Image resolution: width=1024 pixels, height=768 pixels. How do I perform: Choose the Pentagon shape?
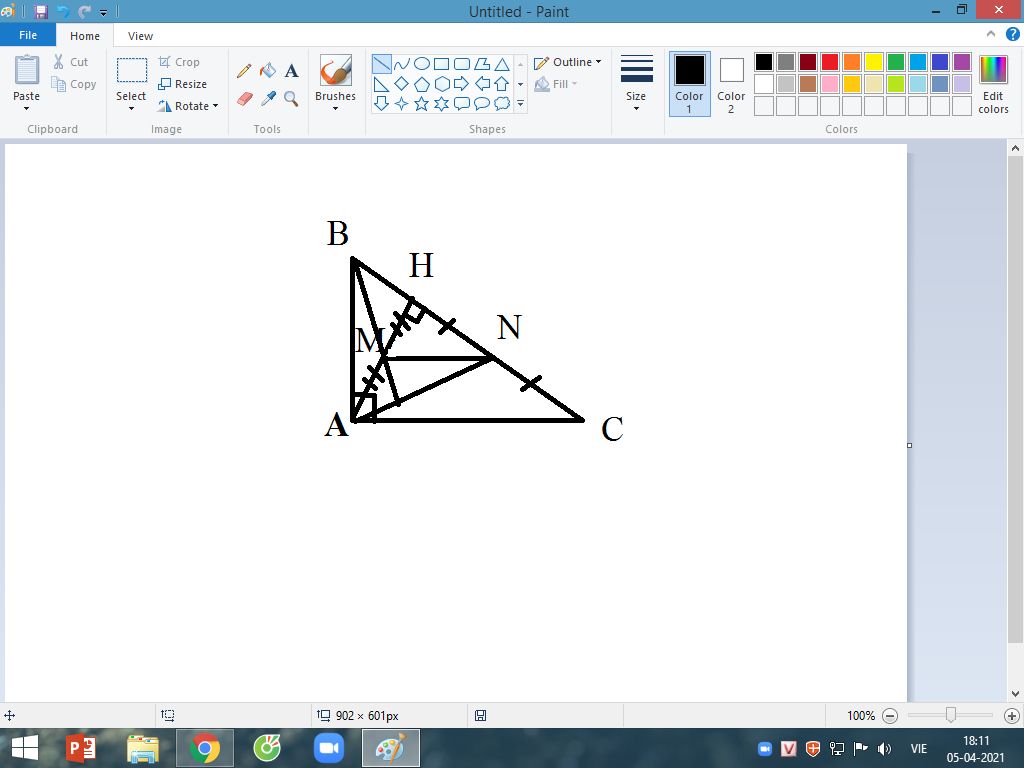pyautogui.click(x=422, y=84)
